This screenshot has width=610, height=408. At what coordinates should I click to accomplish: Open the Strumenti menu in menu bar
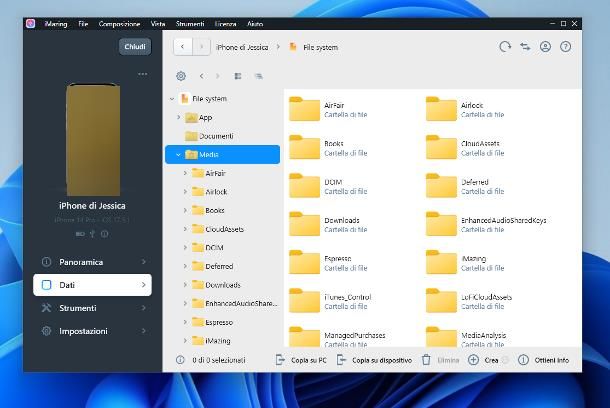coord(190,24)
